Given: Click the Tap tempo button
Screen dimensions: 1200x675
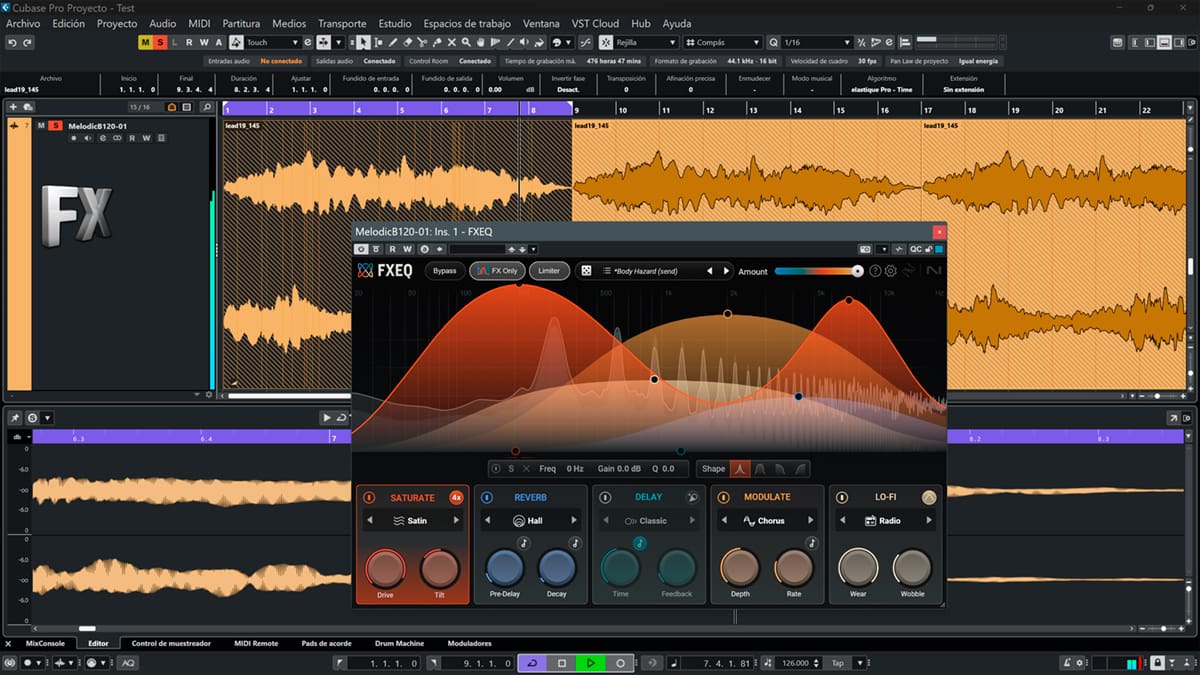Looking at the screenshot, I should click(x=838, y=663).
